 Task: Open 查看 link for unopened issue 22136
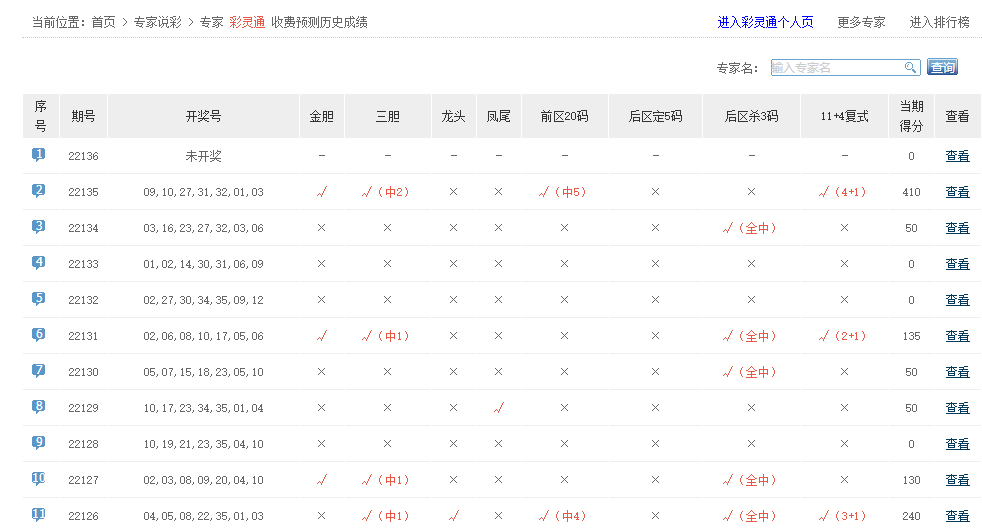click(x=957, y=156)
